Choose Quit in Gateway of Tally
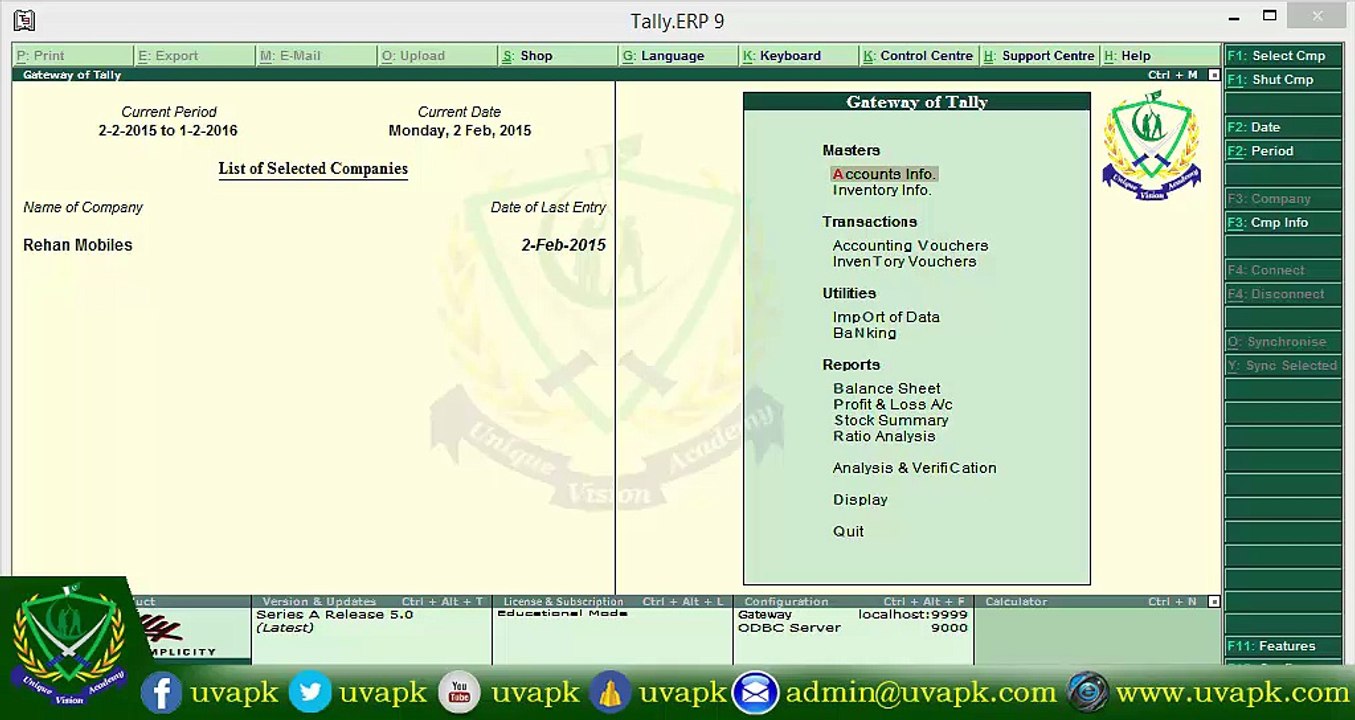Screen dimensions: 1355x720 point(848,532)
